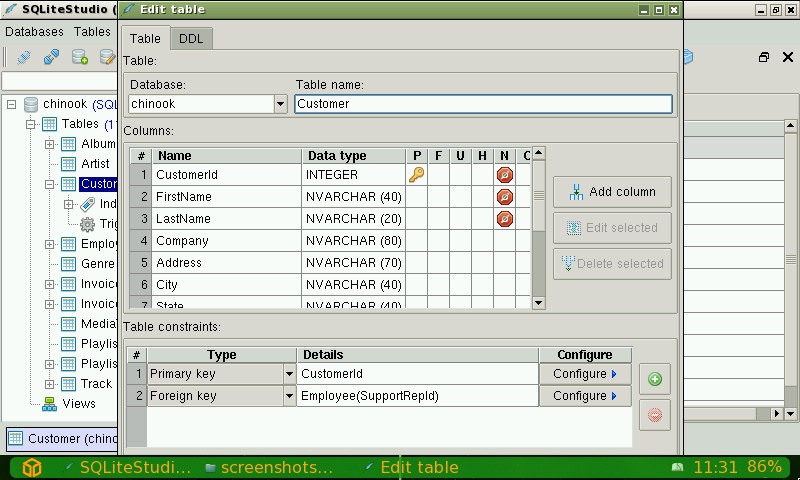Viewport: 800px width, 480px height.
Task: Click the Data type column header
Action: (x=354, y=156)
